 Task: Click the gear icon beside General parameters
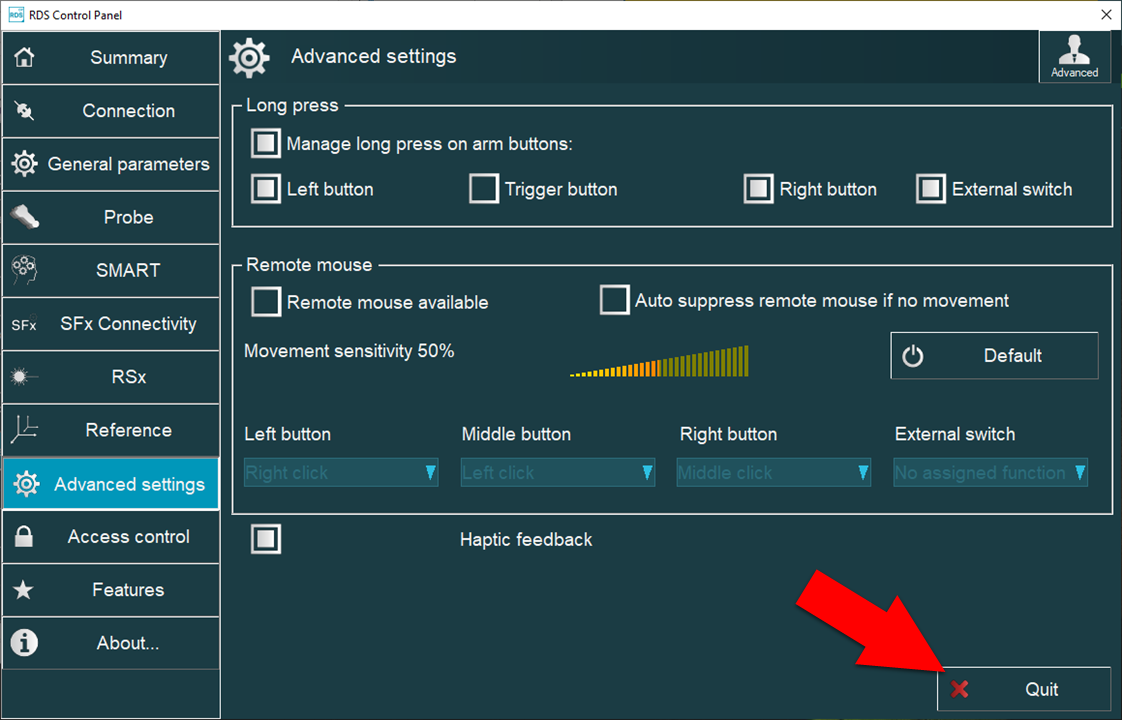(x=24, y=164)
